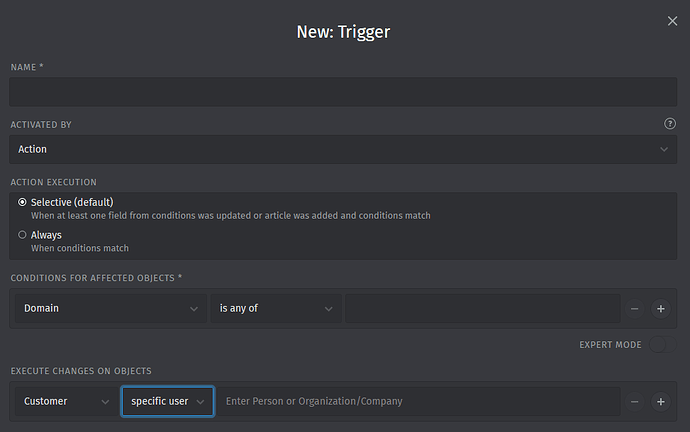Open the Activated By help icon
The image size is (690, 432).
pos(670,124)
